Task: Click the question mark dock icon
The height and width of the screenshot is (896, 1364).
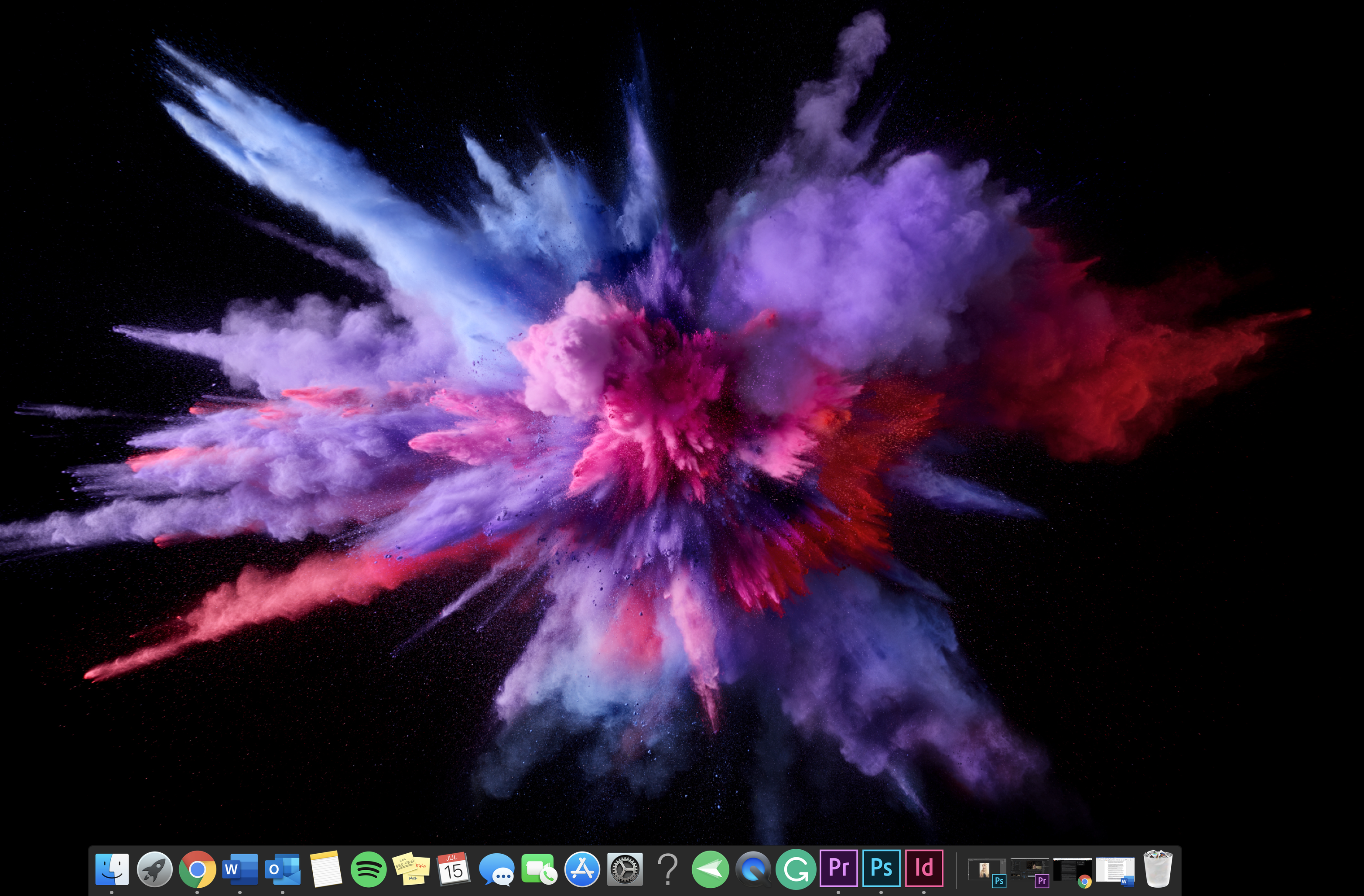Action: pyautogui.click(x=667, y=869)
